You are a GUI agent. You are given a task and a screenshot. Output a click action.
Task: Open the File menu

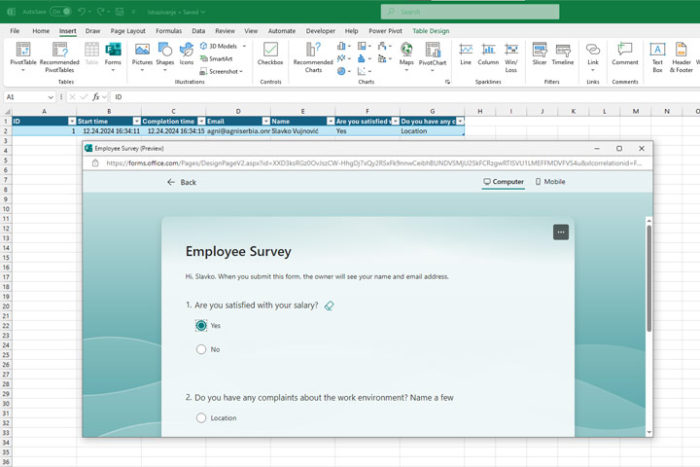(x=15, y=31)
